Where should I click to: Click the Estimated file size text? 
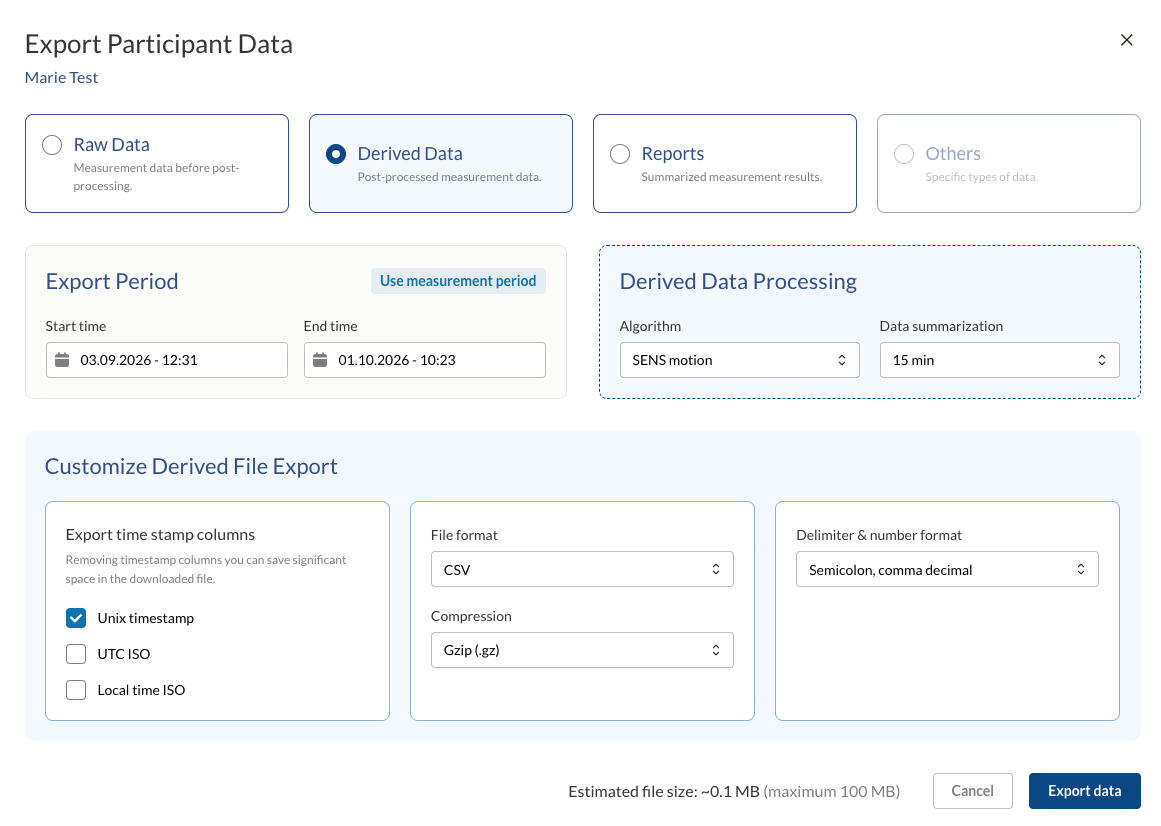point(734,792)
